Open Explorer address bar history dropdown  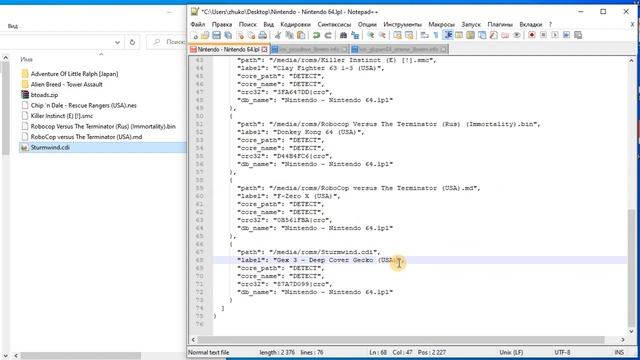[118, 42]
